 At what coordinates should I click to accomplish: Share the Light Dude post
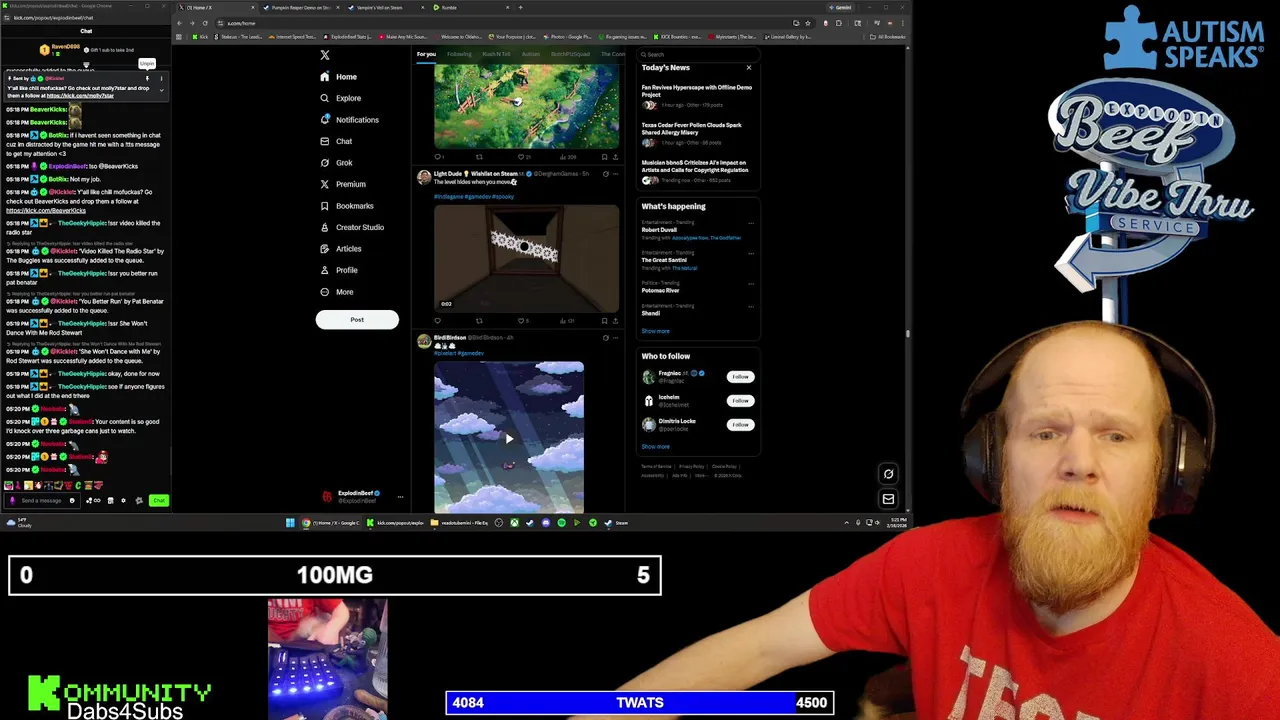tap(615, 321)
